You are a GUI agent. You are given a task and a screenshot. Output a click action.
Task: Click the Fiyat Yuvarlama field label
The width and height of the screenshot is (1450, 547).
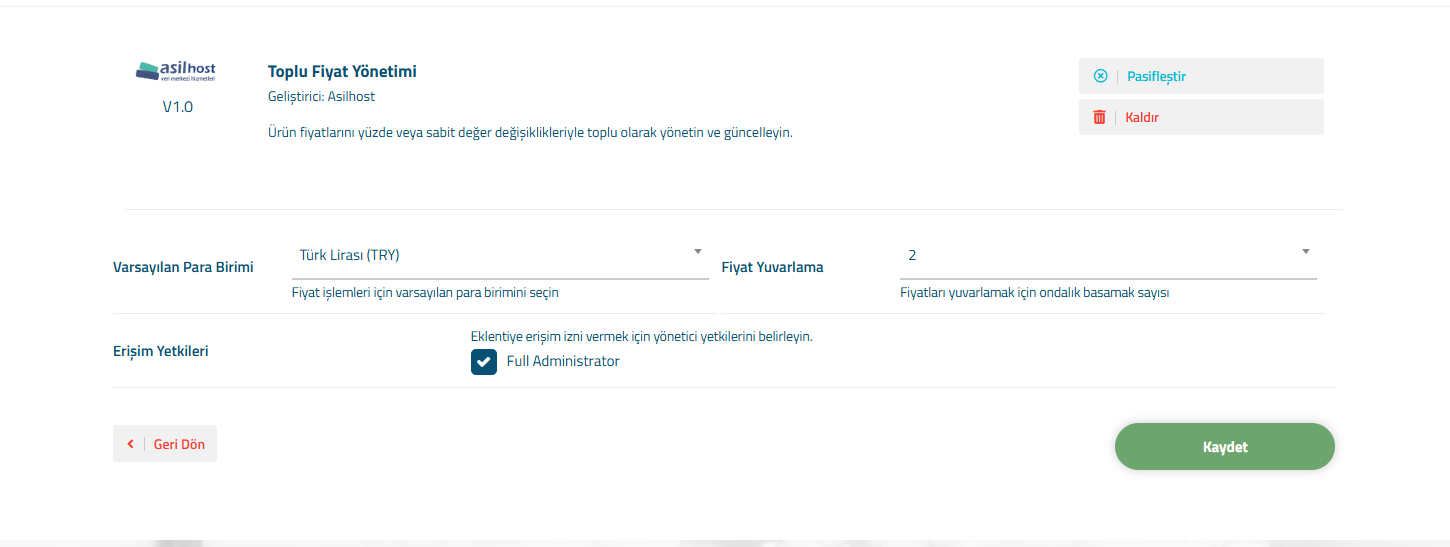click(772, 268)
